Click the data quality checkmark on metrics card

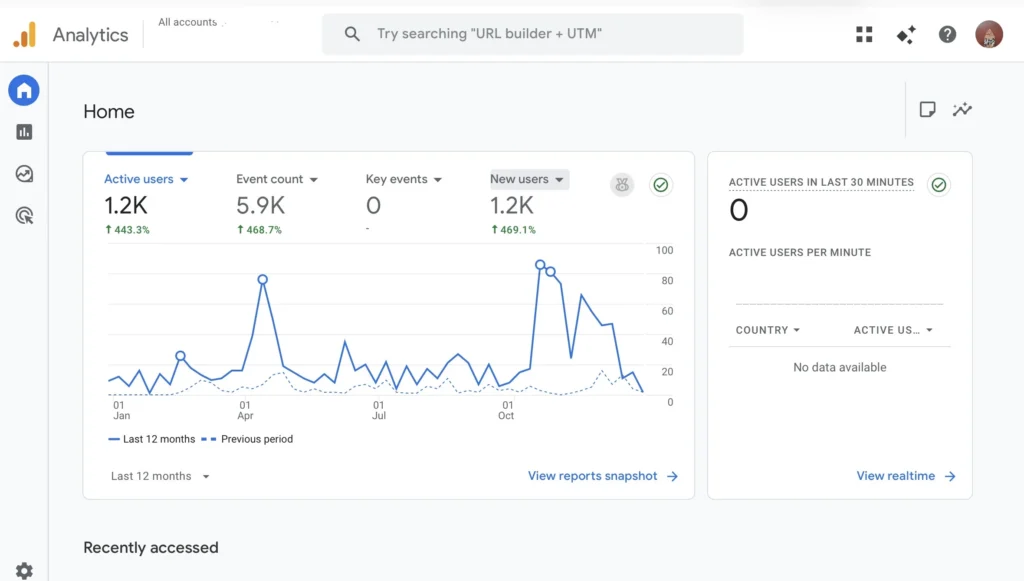661,185
